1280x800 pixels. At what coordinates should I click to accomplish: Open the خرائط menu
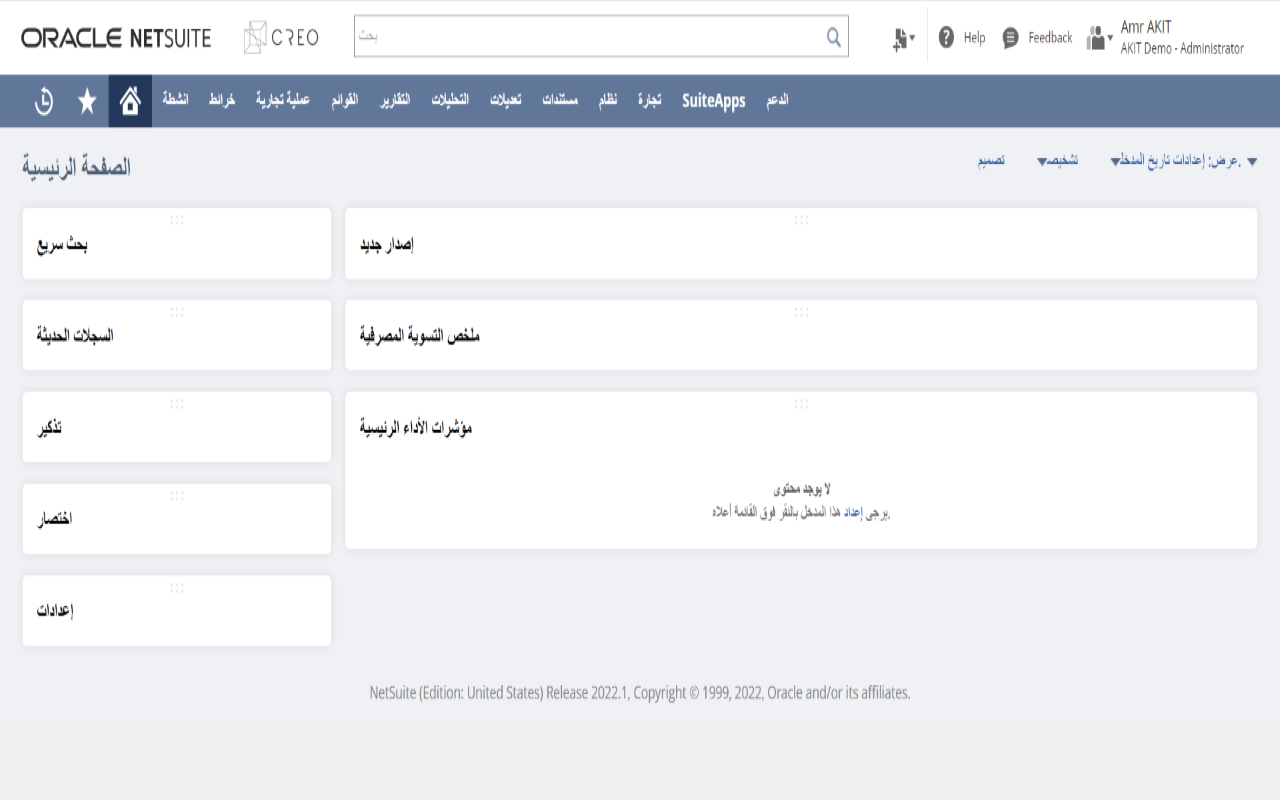tap(221, 101)
